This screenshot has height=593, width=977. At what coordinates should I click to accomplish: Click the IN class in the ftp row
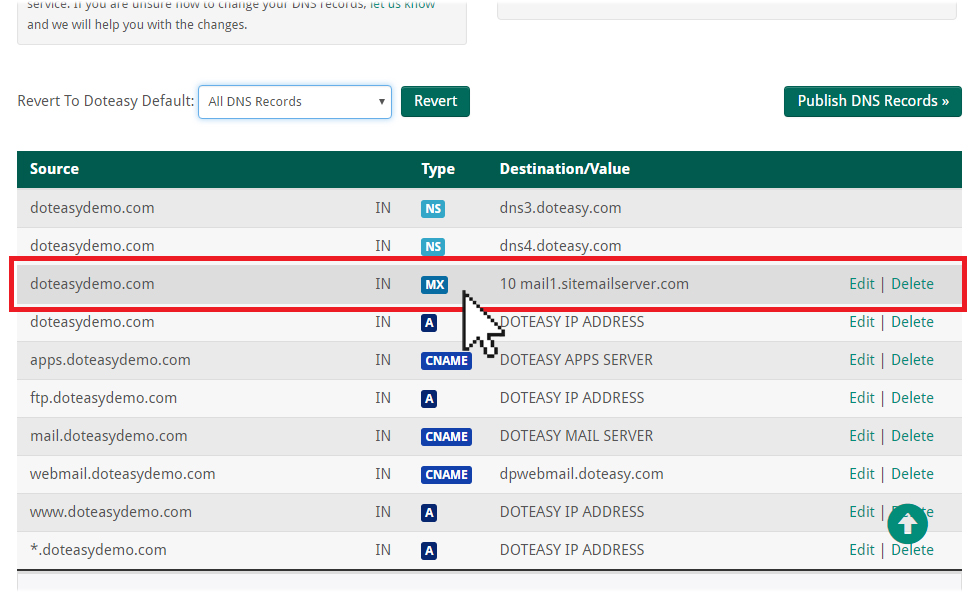click(x=383, y=398)
